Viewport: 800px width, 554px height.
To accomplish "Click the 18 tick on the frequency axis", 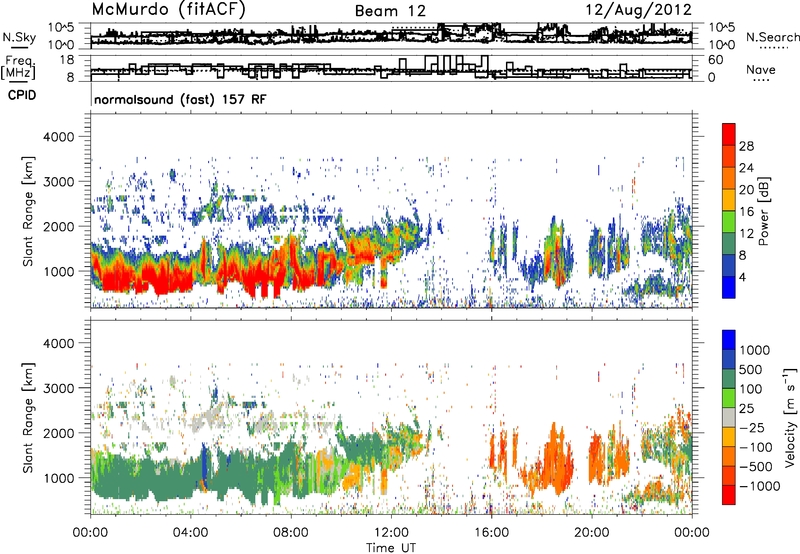I will click(x=66, y=60).
